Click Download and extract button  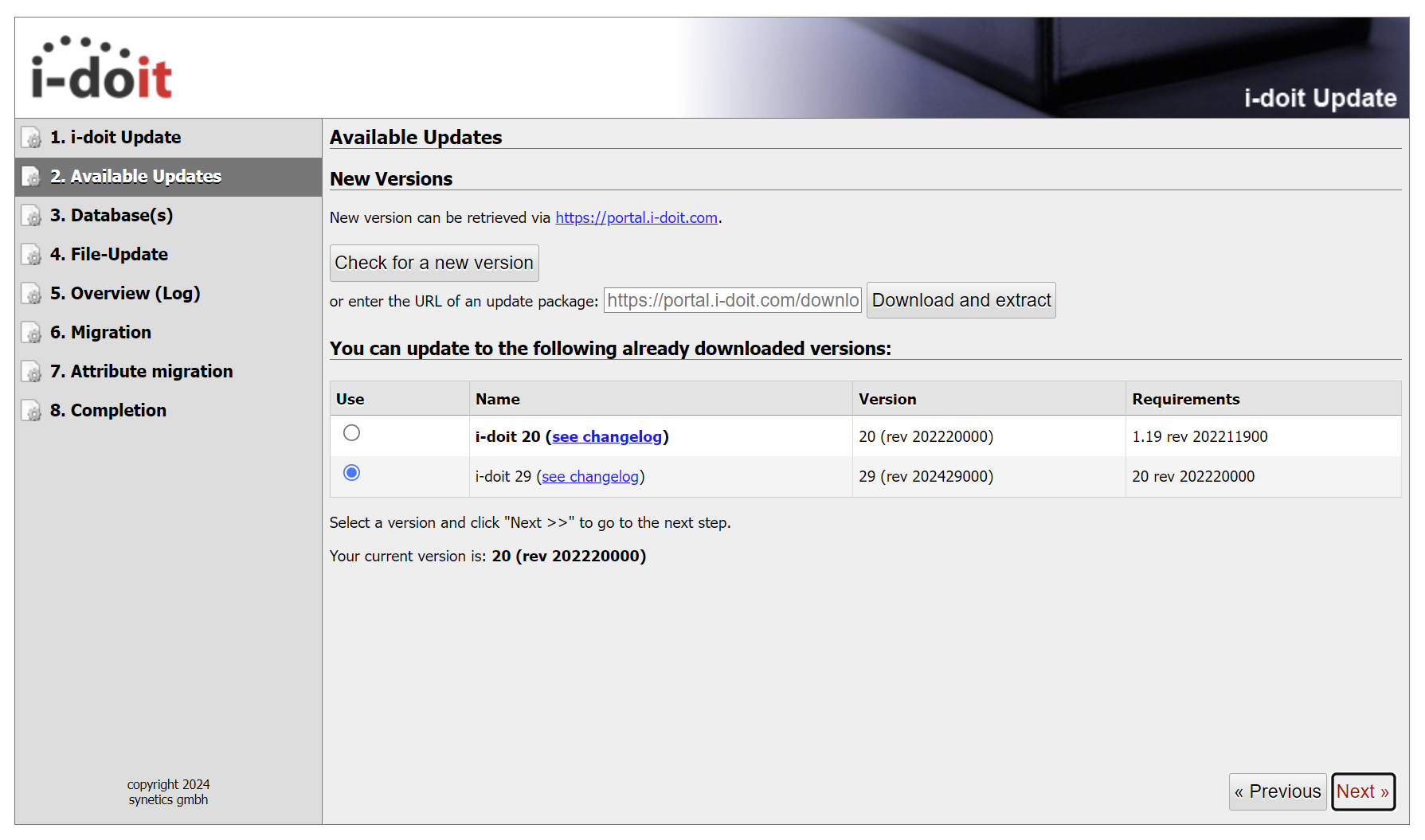(961, 300)
